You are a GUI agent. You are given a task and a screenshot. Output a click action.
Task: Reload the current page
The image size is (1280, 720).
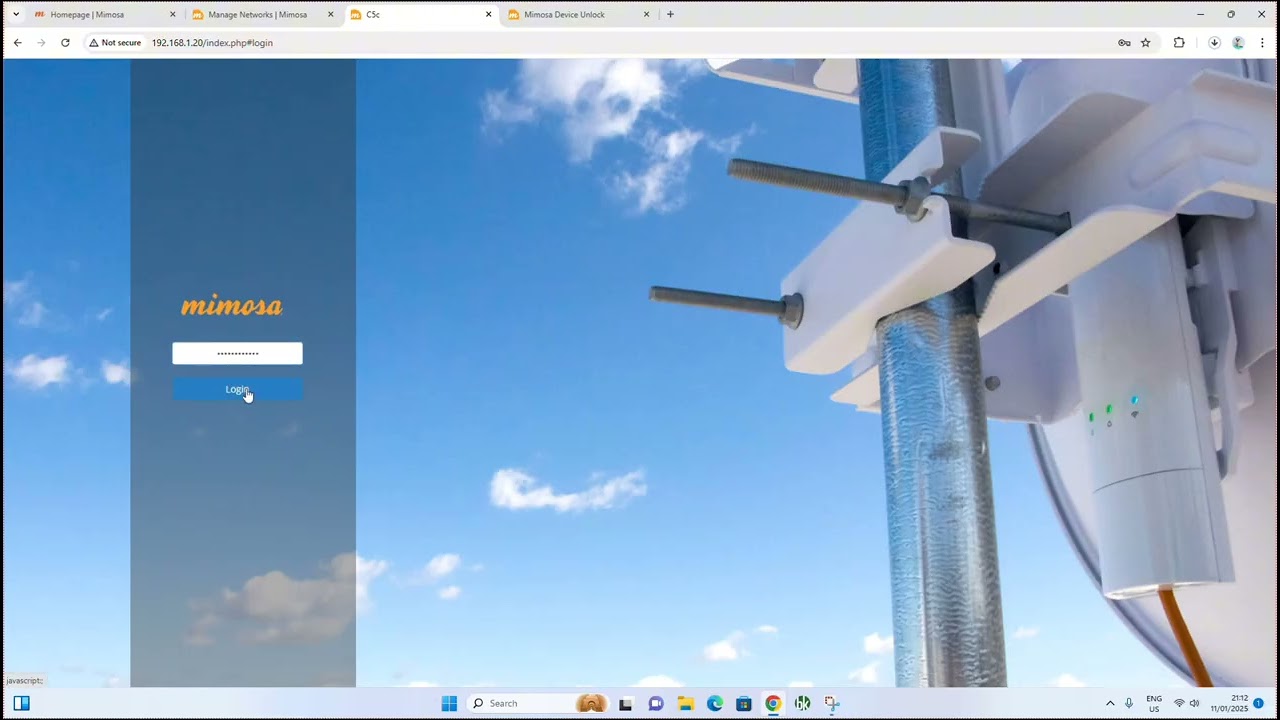(x=65, y=43)
